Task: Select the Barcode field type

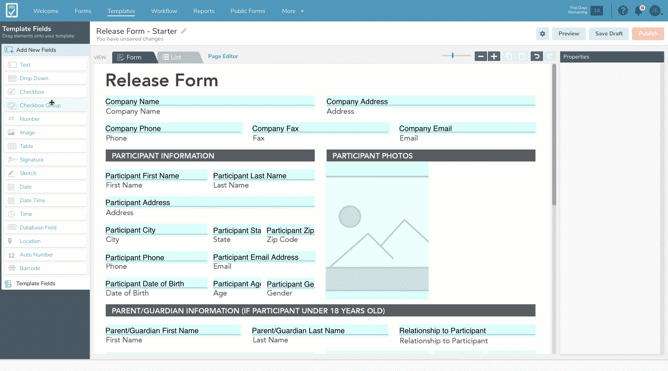Action: [46, 268]
